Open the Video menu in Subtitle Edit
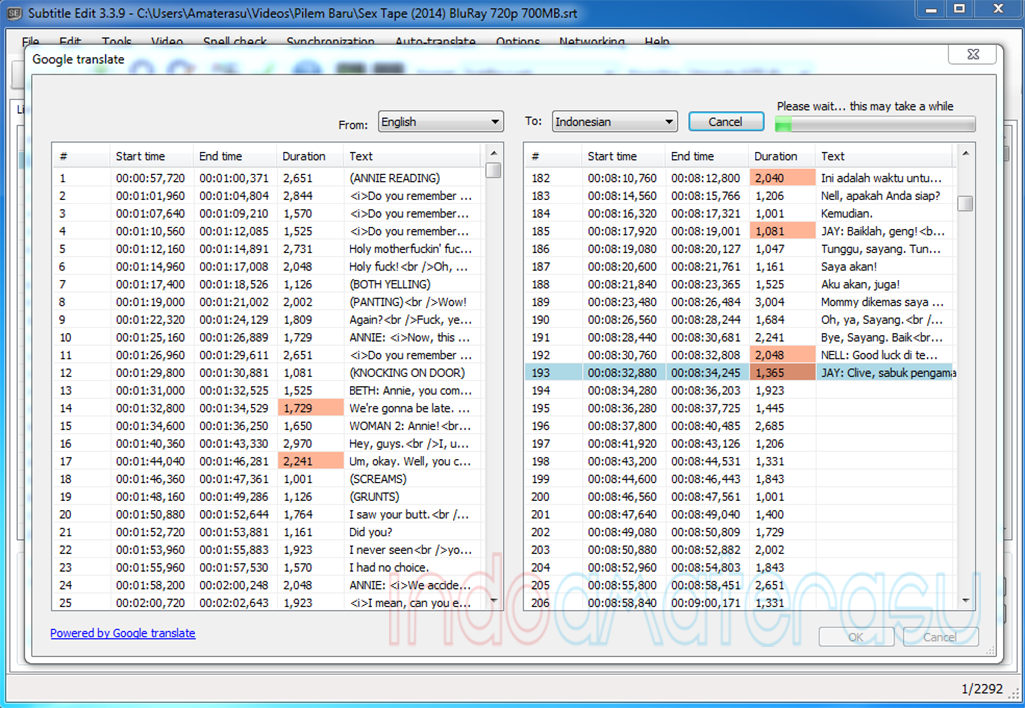 coord(167,42)
